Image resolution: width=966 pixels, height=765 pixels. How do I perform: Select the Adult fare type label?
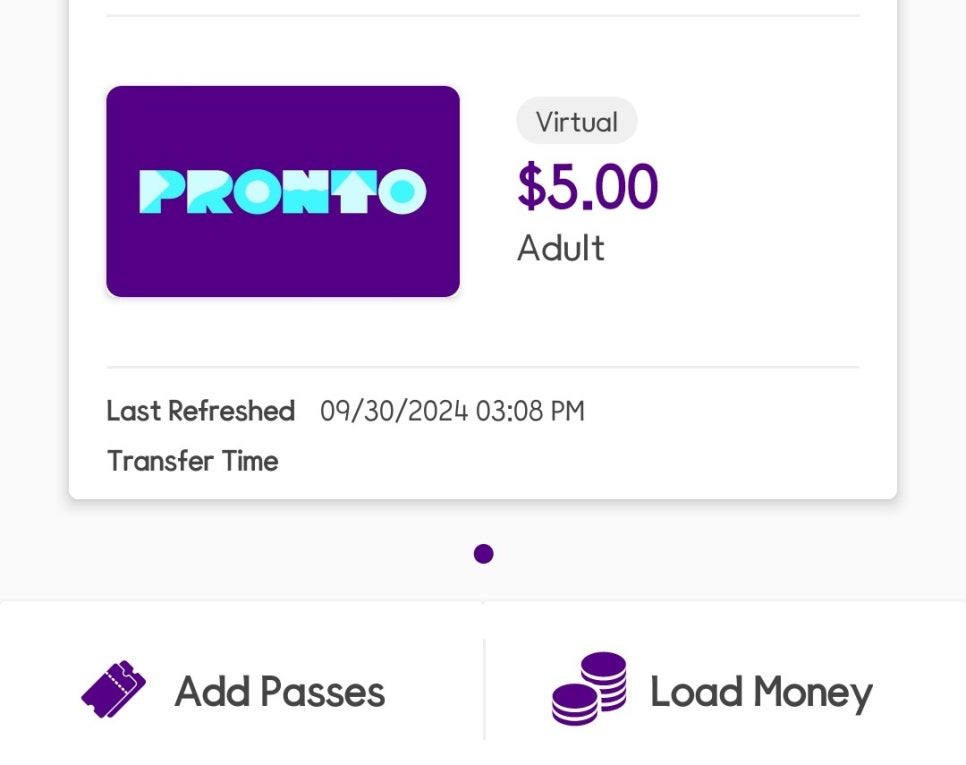click(x=561, y=248)
